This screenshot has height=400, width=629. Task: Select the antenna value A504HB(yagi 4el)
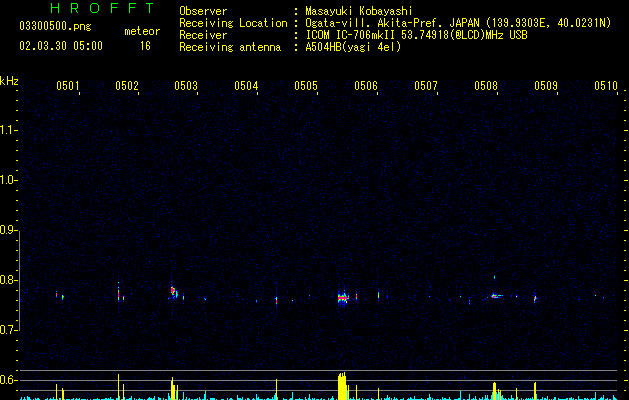tap(353, 47)
